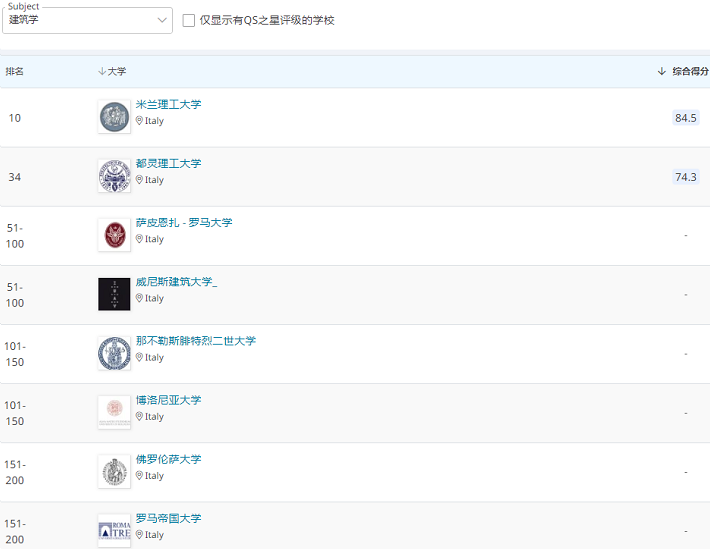Viewport: 710px width, 549px height.
Task: Select the score 74.3 for 都灵理工大学
Action: pyautogui.click(x=686, y=177)
